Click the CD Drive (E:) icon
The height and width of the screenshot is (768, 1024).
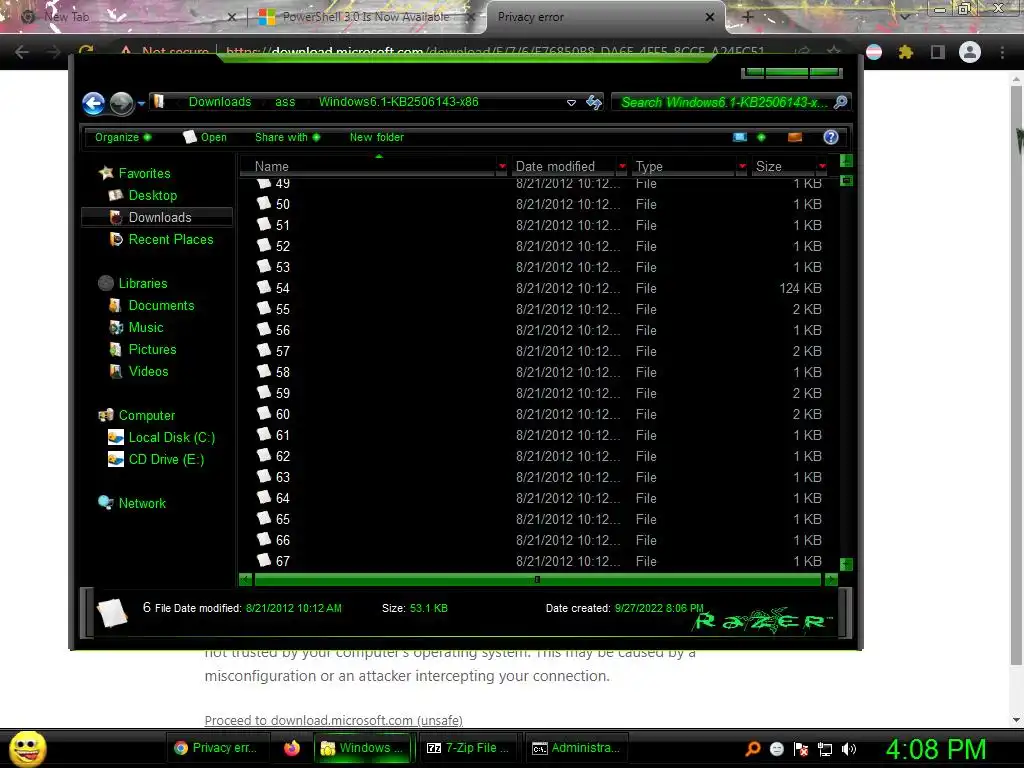116,460
